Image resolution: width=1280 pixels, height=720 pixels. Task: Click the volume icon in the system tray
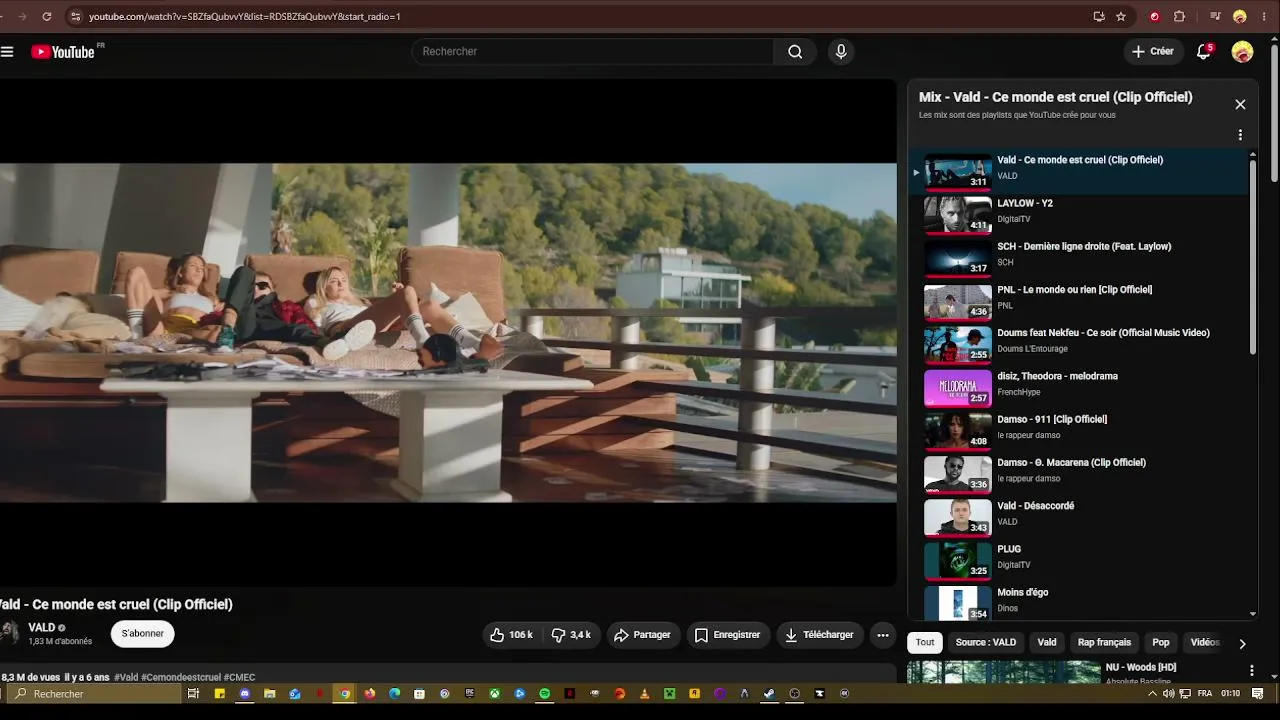tap(1168, 694)
